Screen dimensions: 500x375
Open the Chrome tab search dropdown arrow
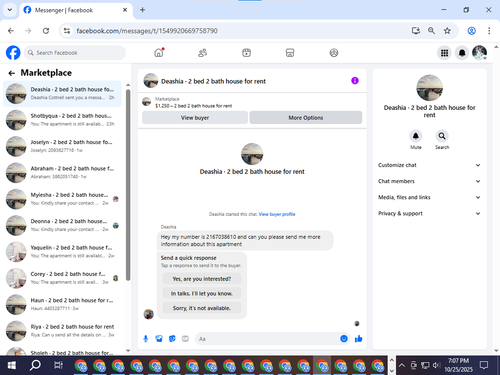click(x=10, y=10)
